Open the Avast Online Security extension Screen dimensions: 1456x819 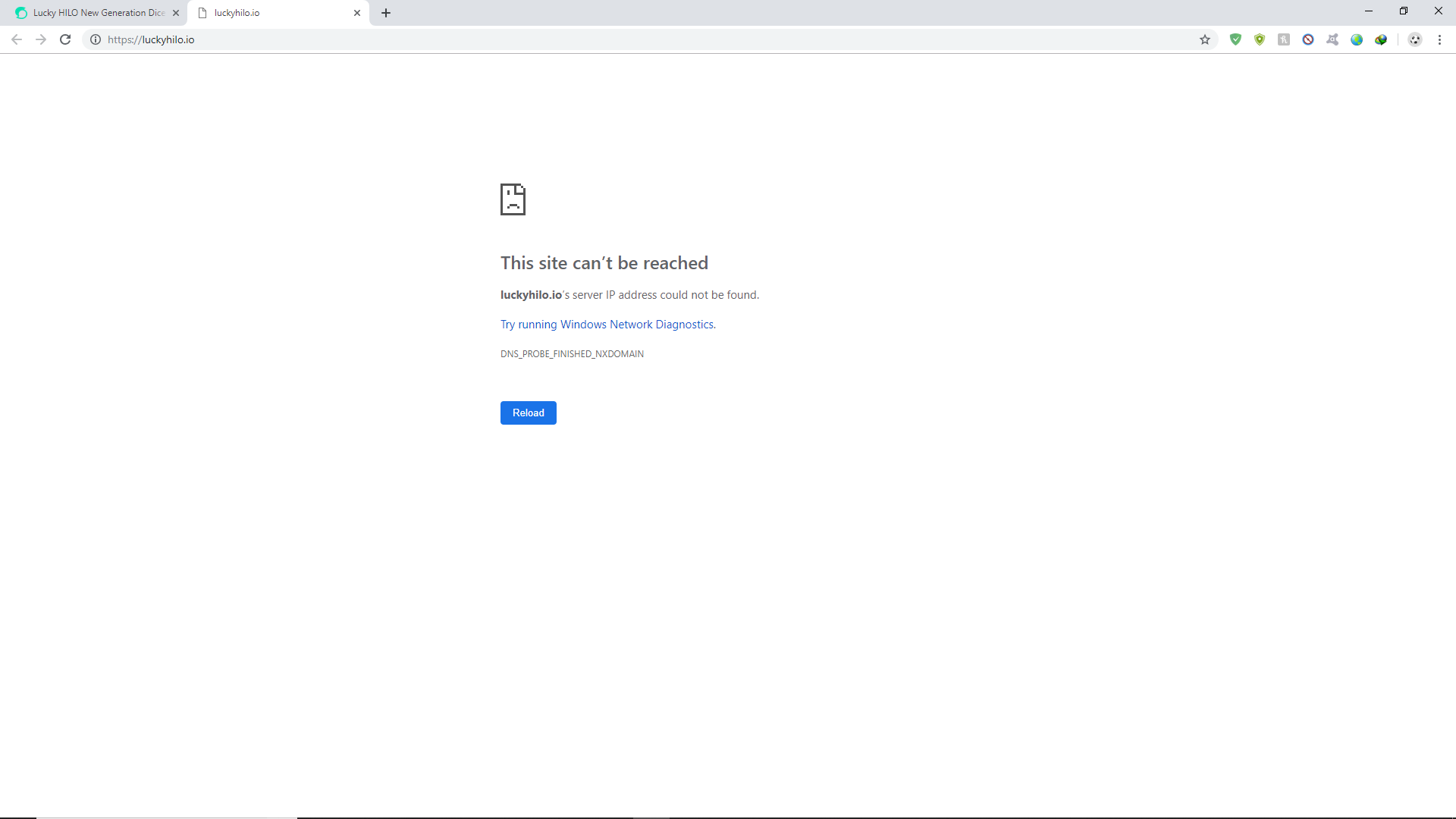click(x=1332, y=39)
